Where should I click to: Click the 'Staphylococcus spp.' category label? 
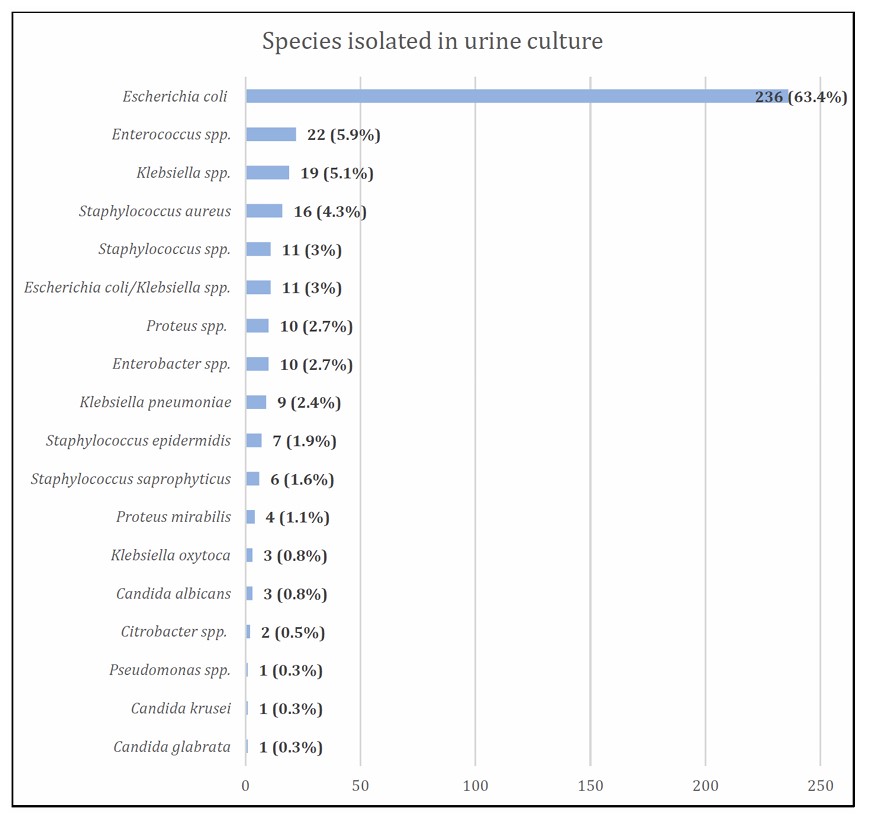[x=165, y=249]
